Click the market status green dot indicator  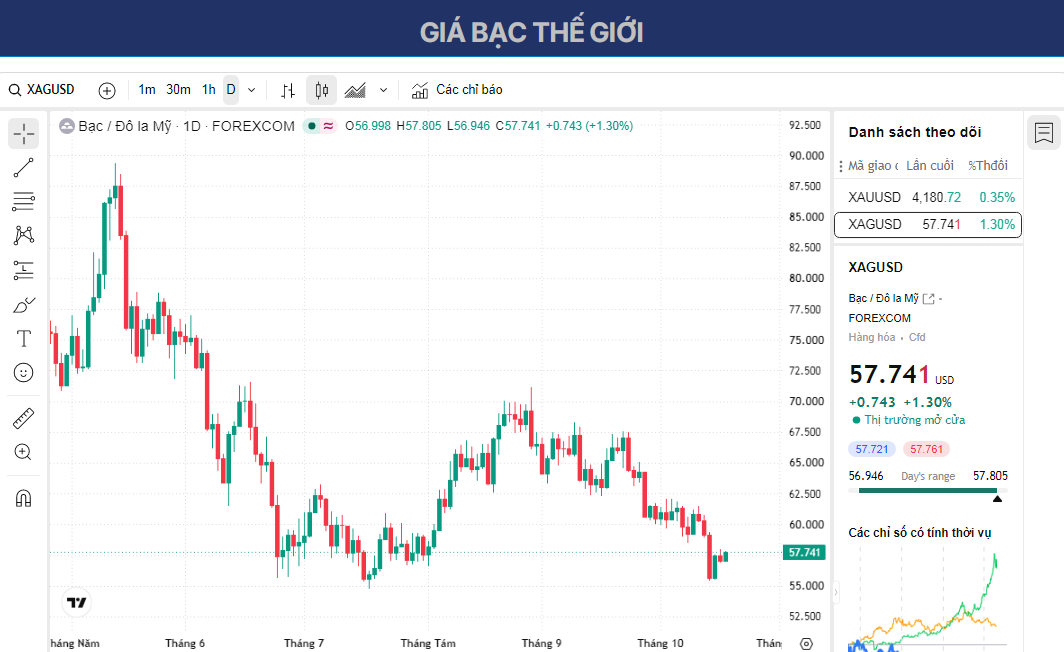[311, 126]
